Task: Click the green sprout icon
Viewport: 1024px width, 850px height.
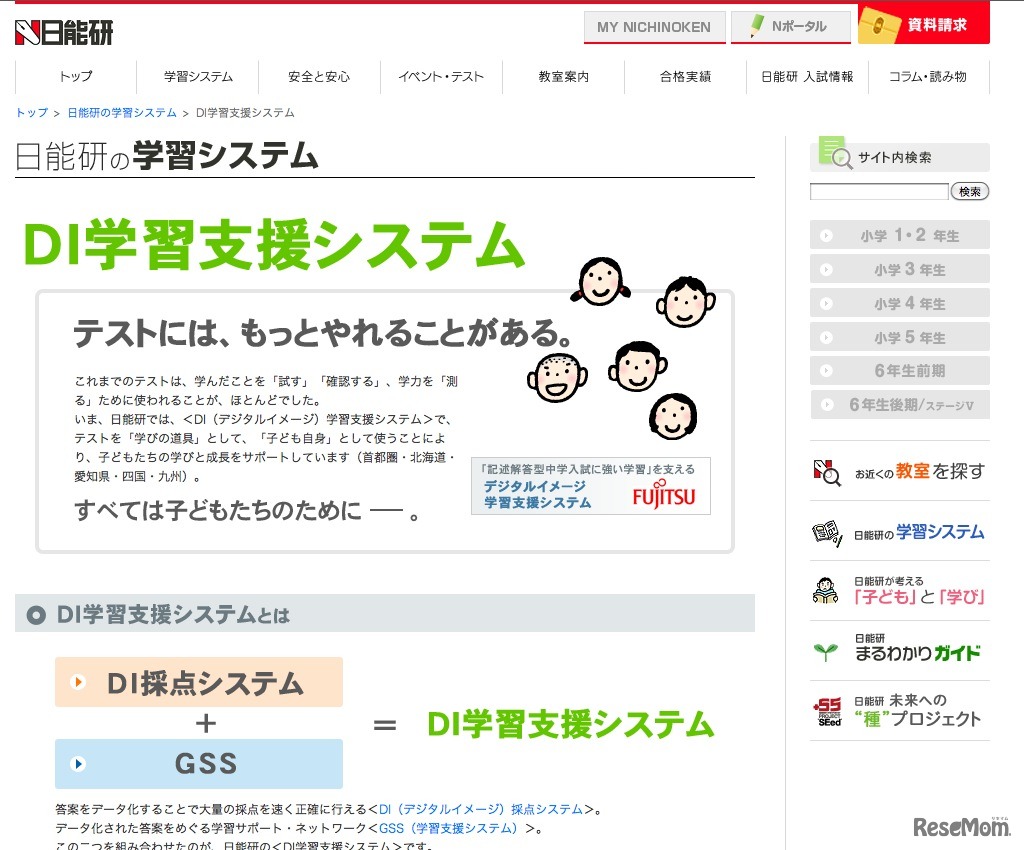Action: point(826,652)
